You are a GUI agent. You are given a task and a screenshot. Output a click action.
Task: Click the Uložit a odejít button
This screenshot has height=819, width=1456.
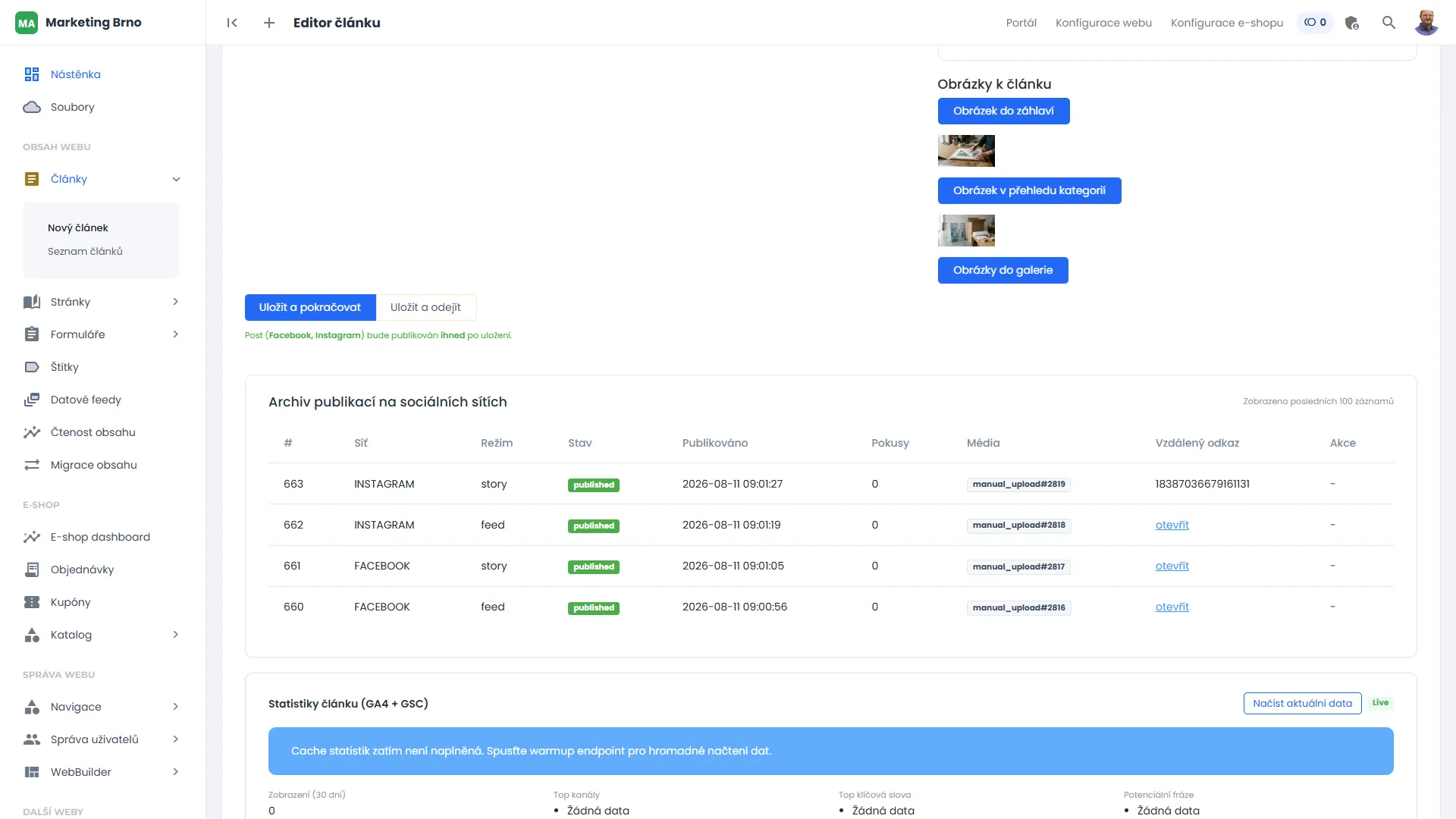tap(425, 307)
